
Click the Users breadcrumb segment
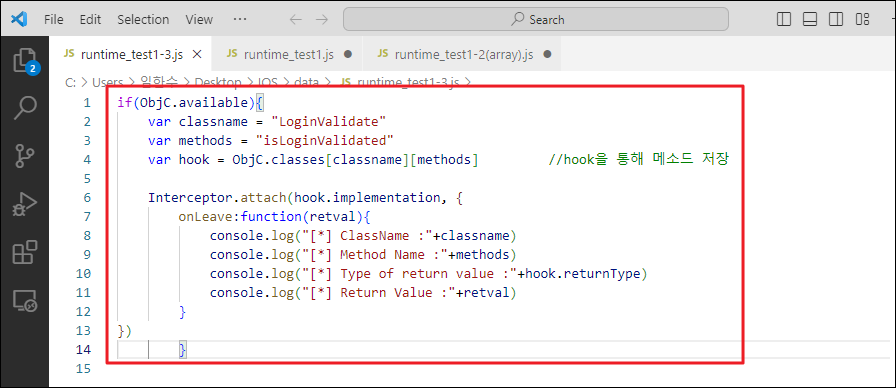point(107,82)
